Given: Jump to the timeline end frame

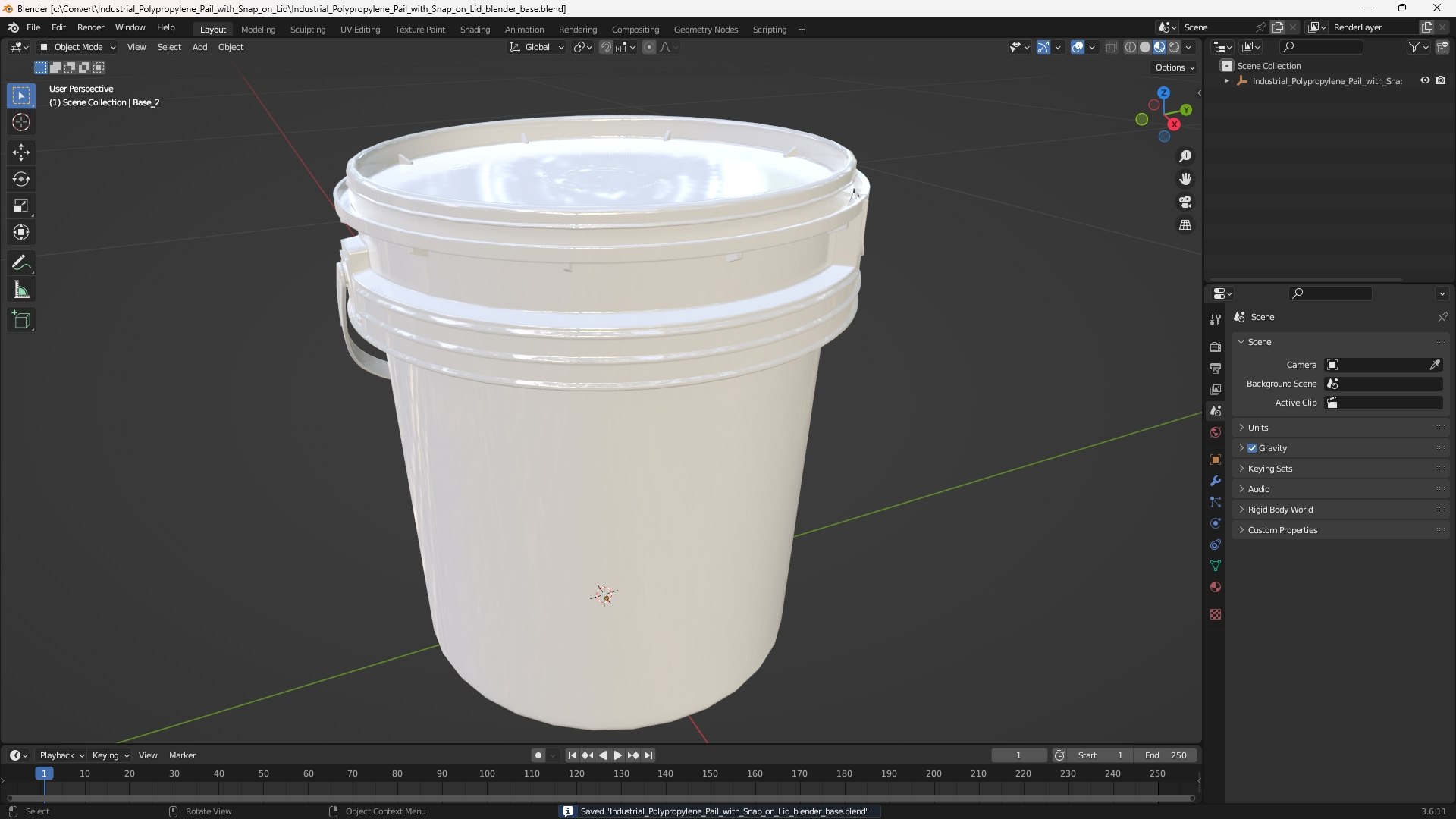Looking at the screenshot, I should point(648,755).
